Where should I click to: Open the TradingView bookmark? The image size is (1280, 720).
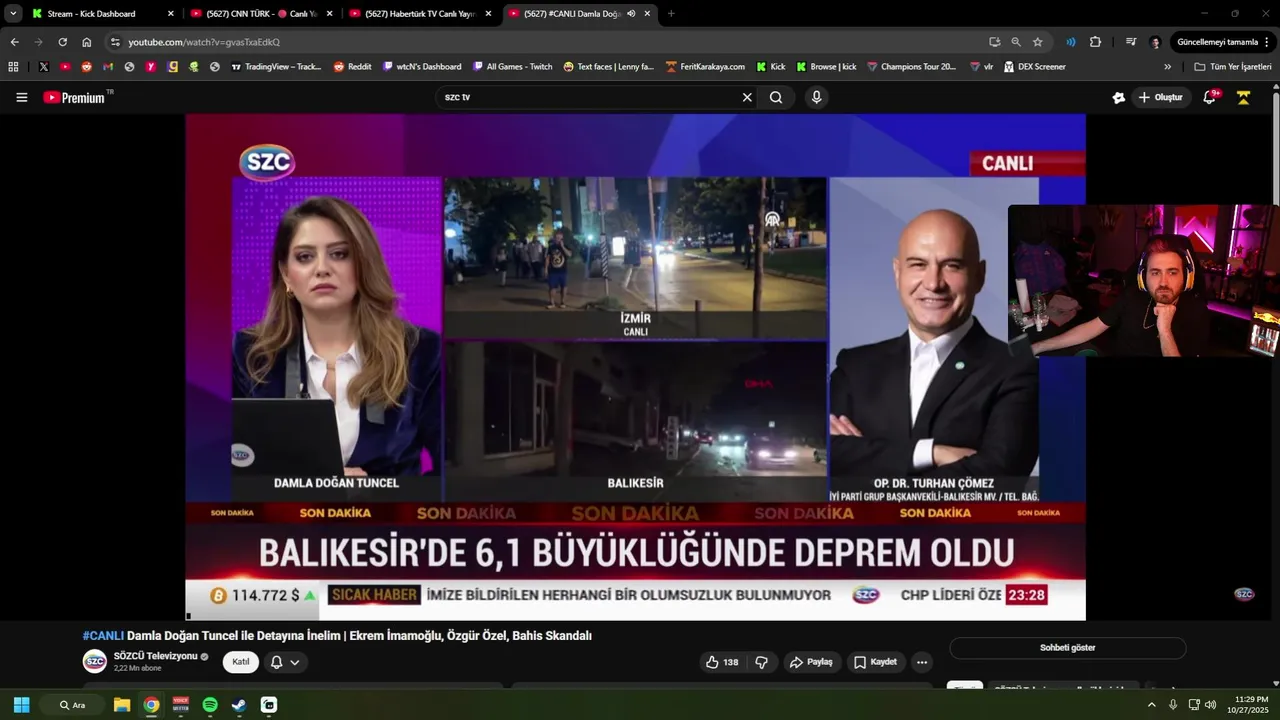click(x=276, y=67)
